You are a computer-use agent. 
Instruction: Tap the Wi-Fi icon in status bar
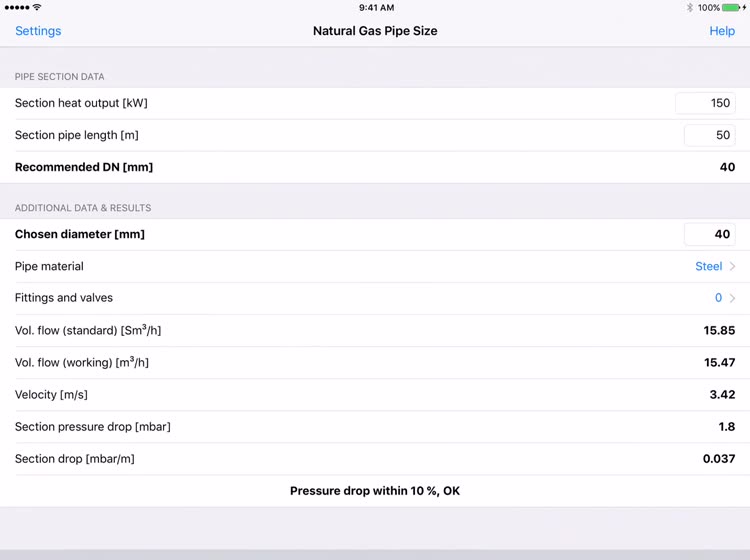[37, 7]
